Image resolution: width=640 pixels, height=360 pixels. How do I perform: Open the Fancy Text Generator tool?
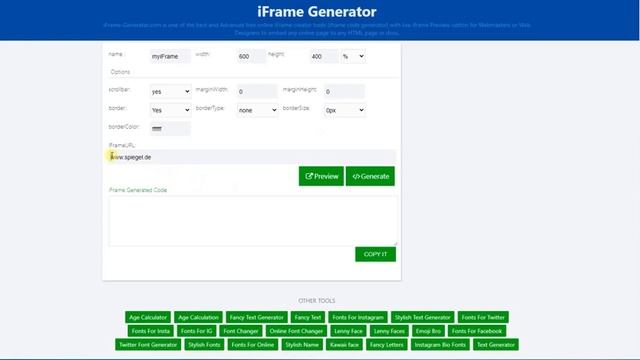click(256, 317)
